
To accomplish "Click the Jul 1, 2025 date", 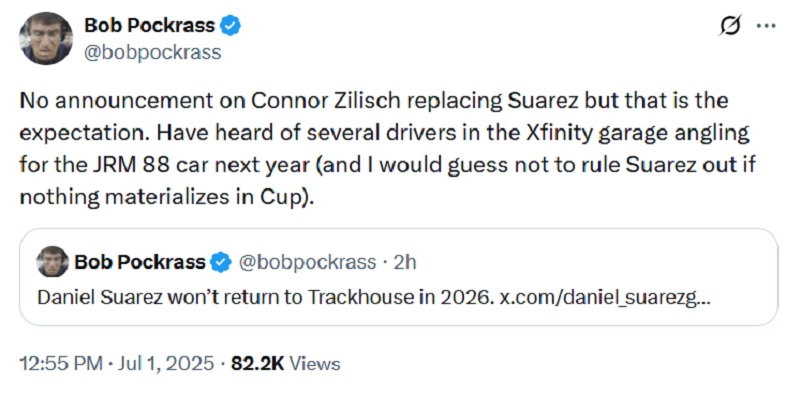I will pos(165,364).
